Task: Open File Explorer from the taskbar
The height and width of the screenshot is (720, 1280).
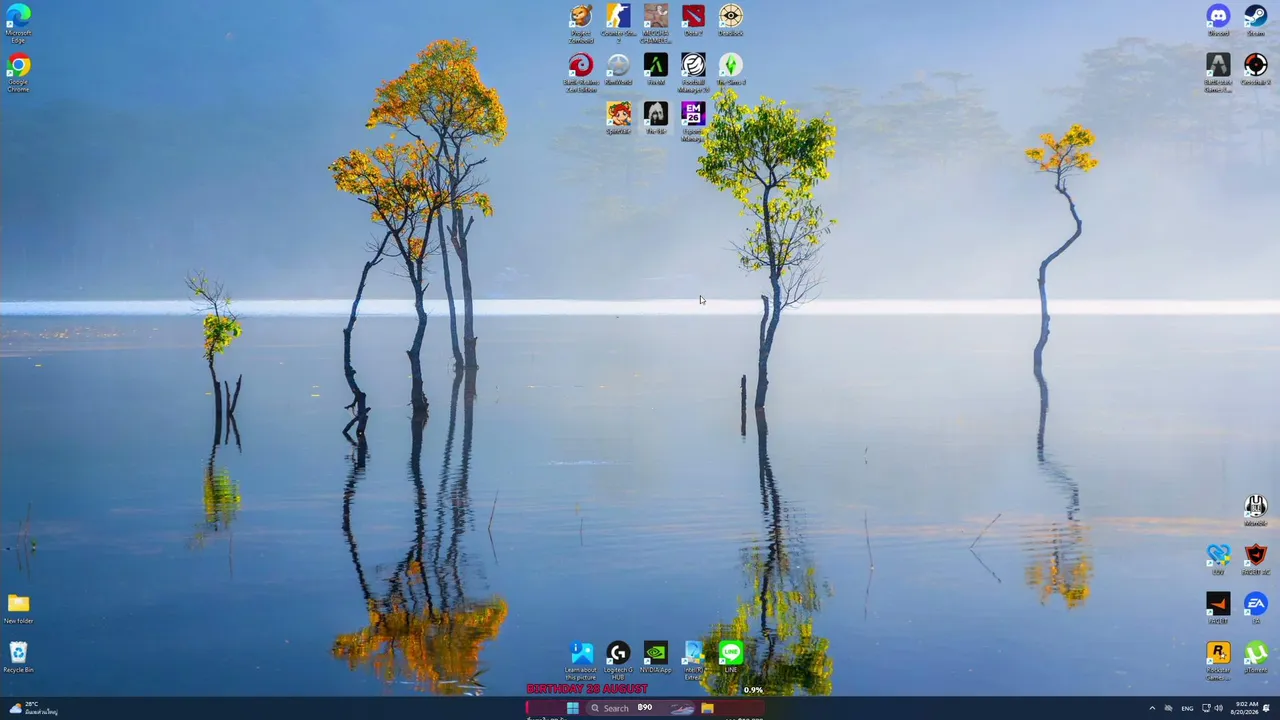Action: coord(708,708)
